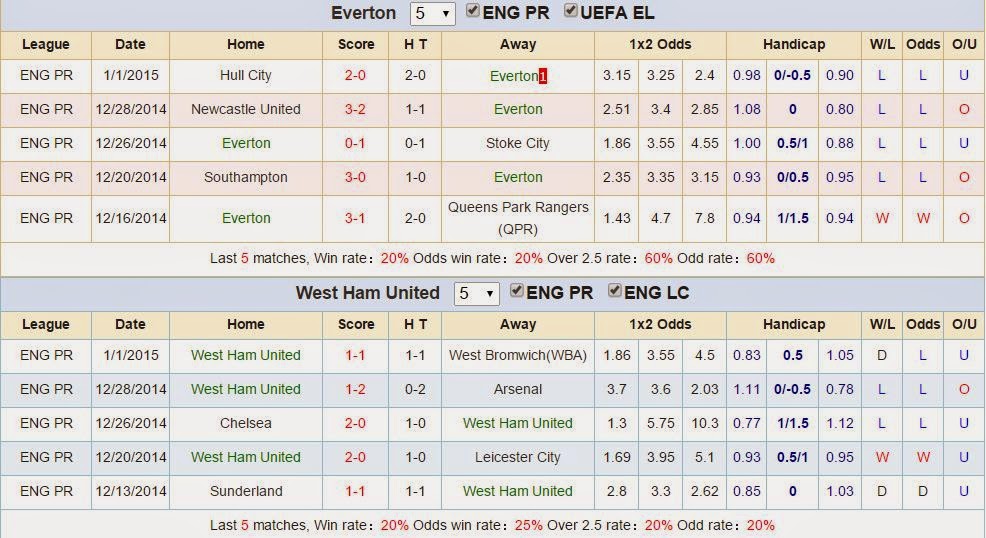
Task: Click the red card icon beside Everton
Action: (543, 76)
